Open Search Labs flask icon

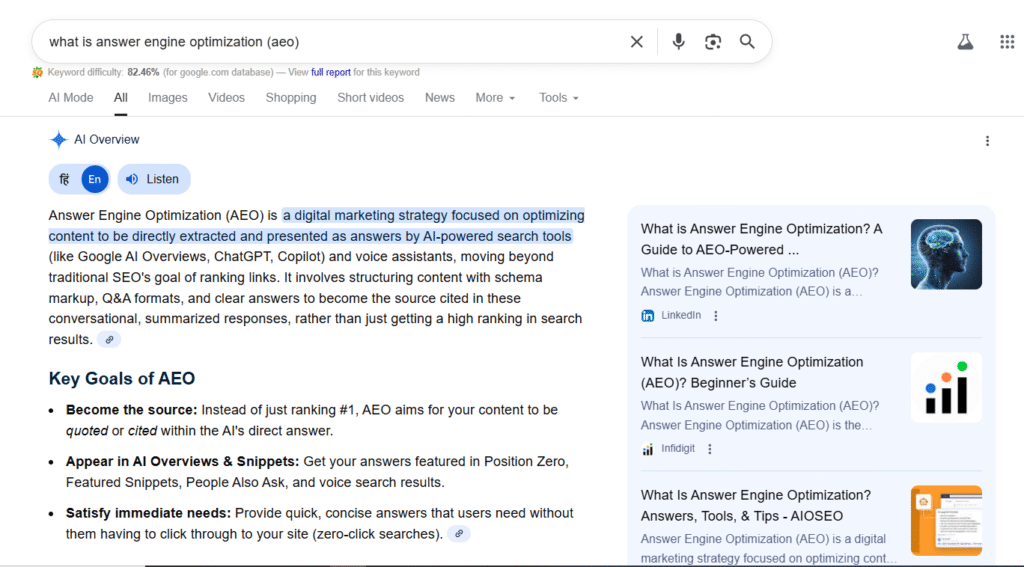(965, 42)
